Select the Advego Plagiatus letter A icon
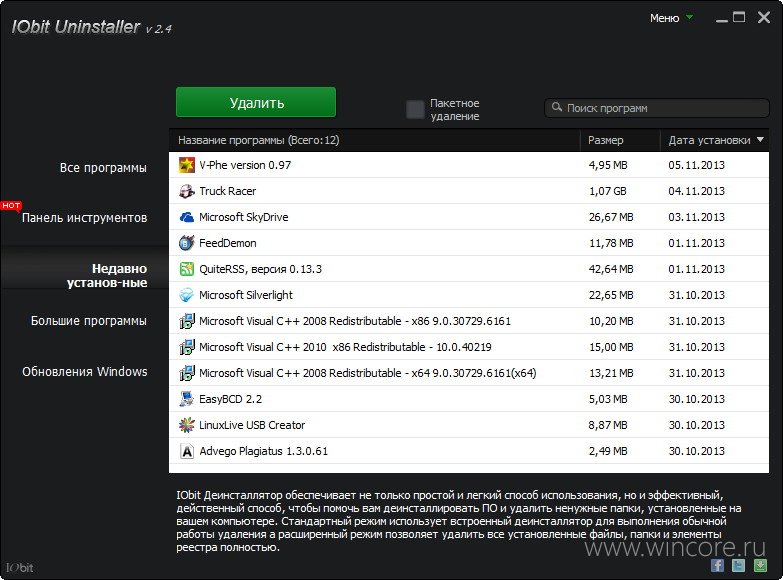783x580 pixels. pyautogui.click(x=186, y=451)
